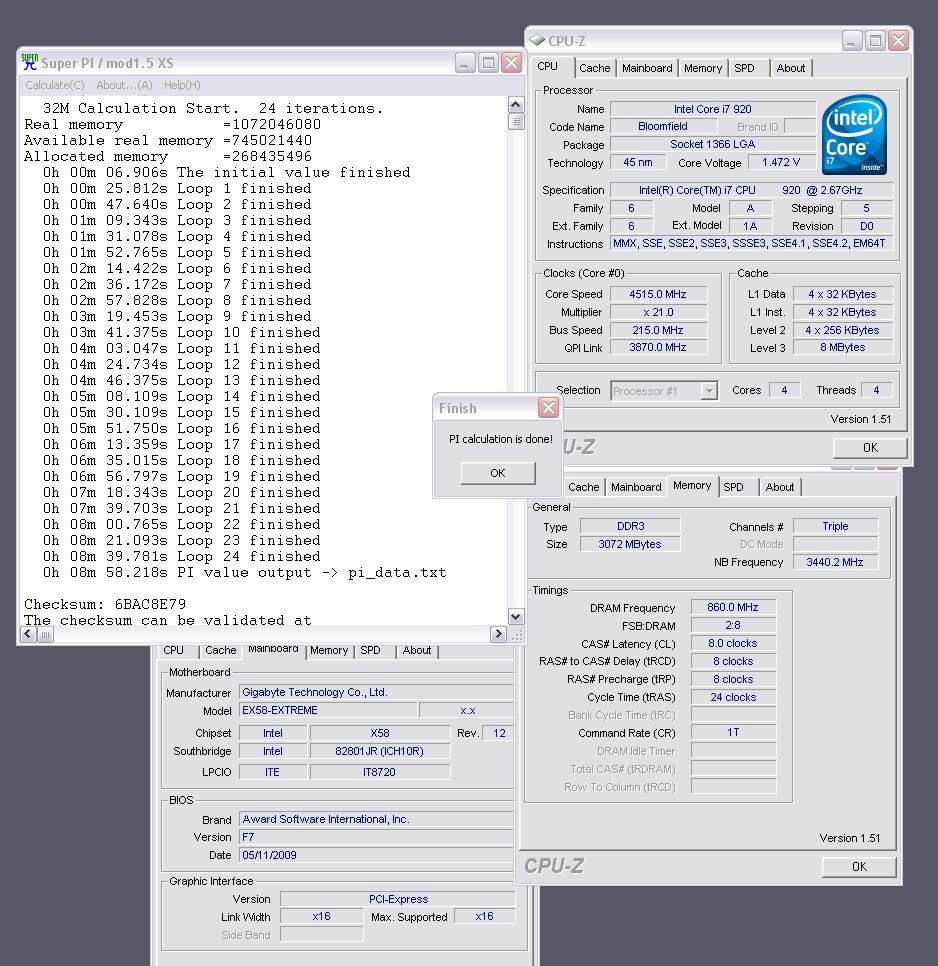Image resolution: width=938 pixels, height=966 pixels.
Task: Minimize the Super PI window
Action: point(465,63)
